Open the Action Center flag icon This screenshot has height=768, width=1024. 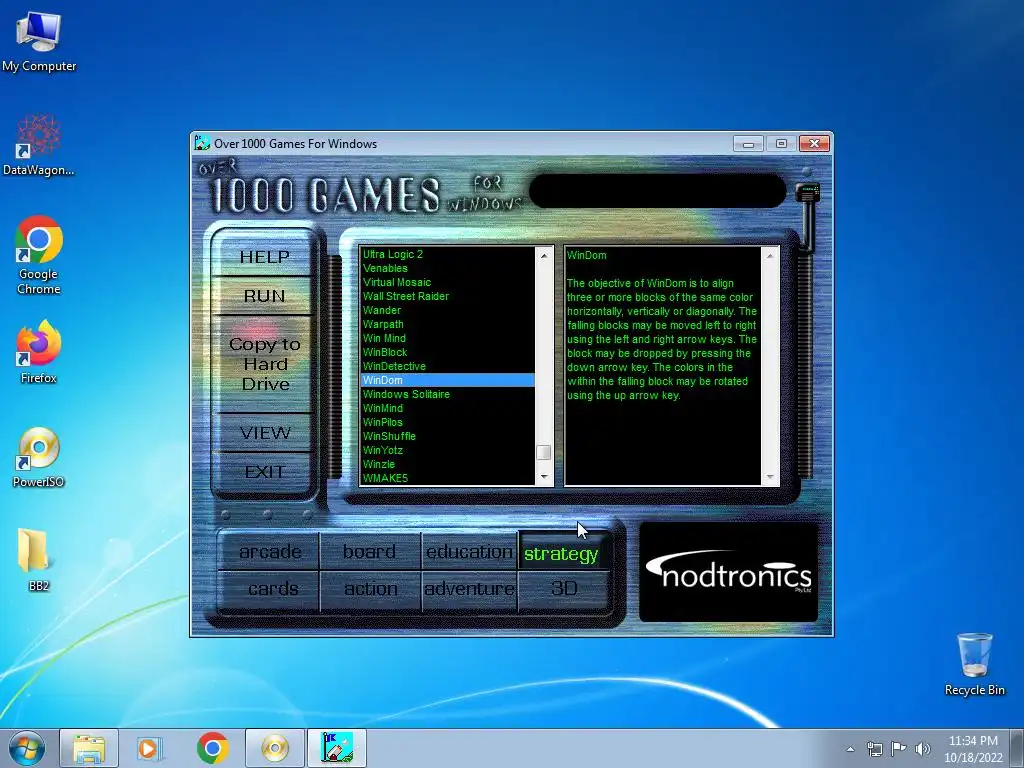(899, 749)
